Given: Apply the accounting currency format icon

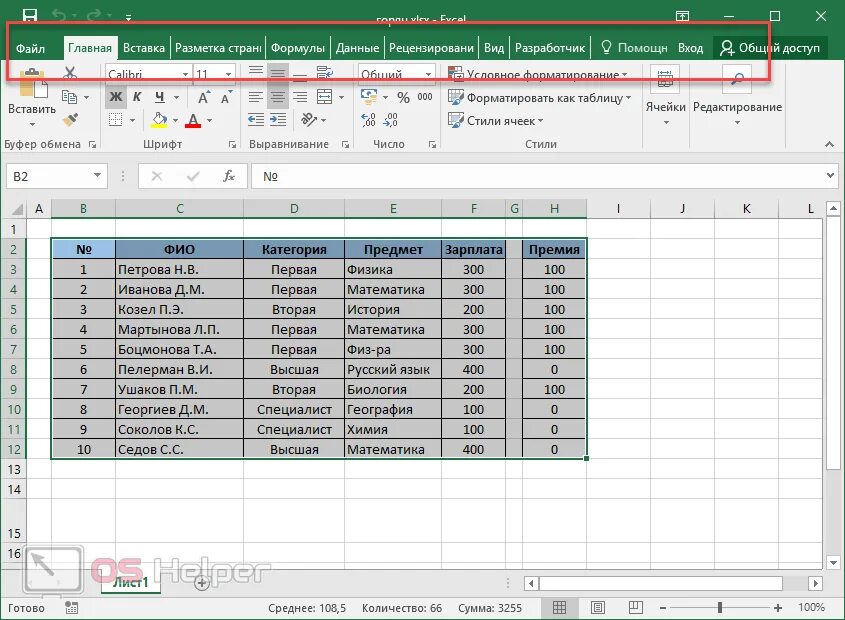Looking at the screenshot, I should click(369, 97).
